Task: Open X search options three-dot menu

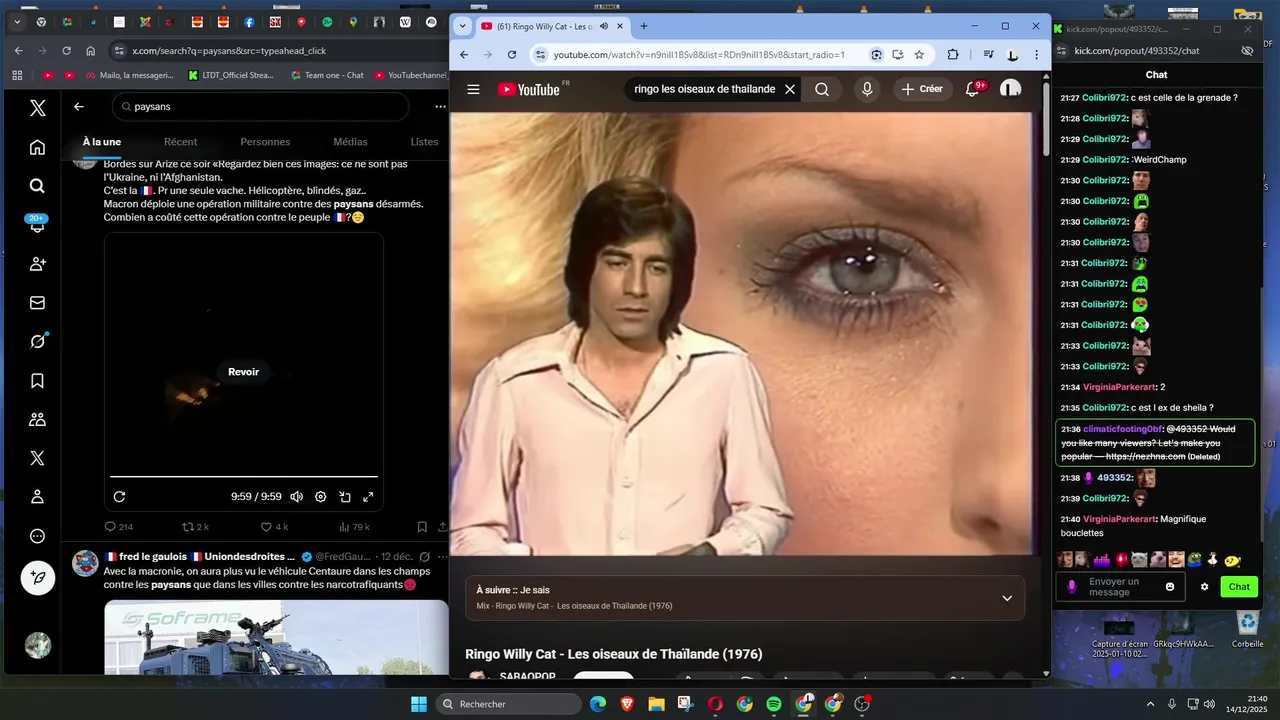Action: 440,106
